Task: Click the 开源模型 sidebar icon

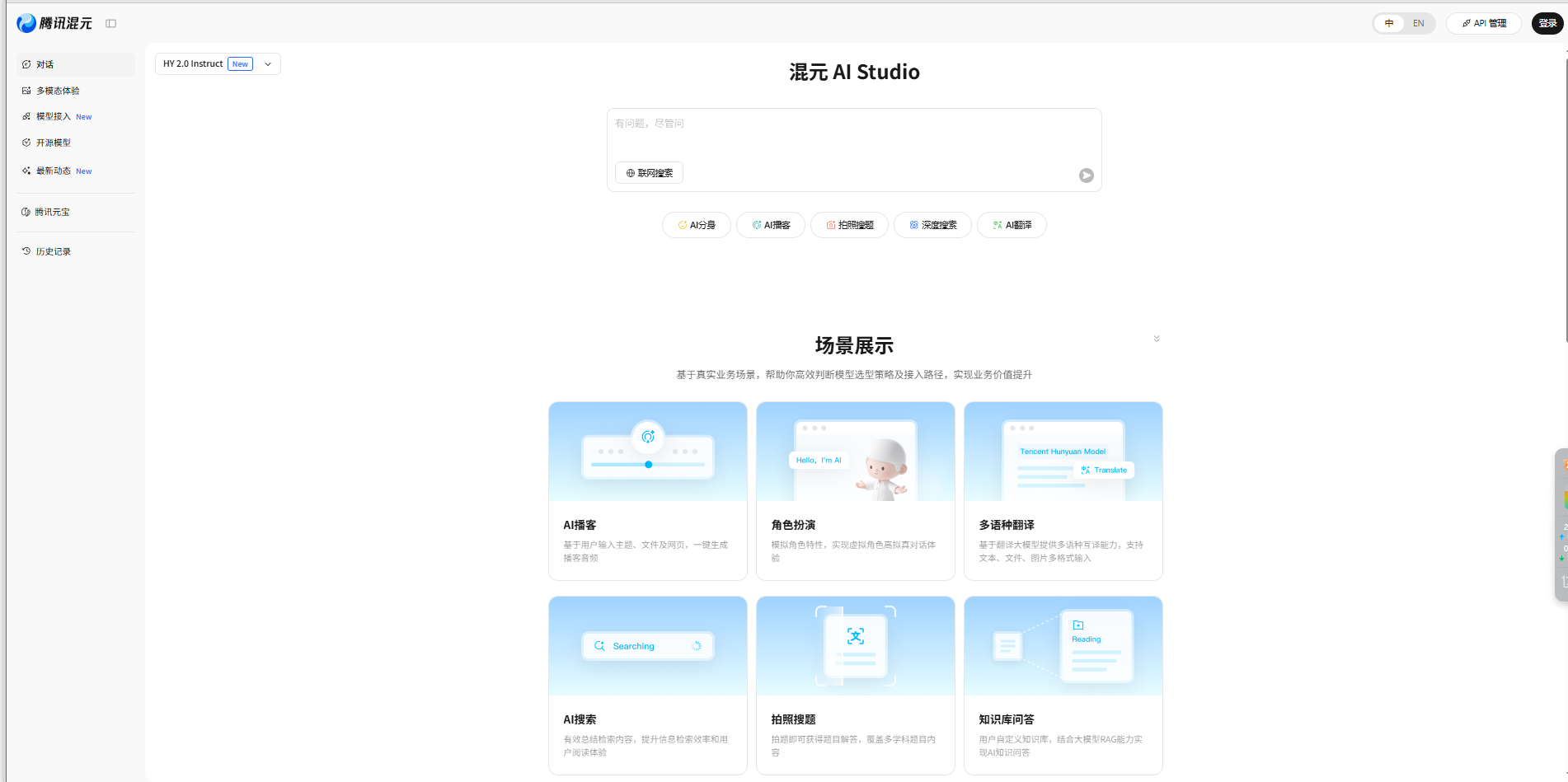Action: pos(26,143)
